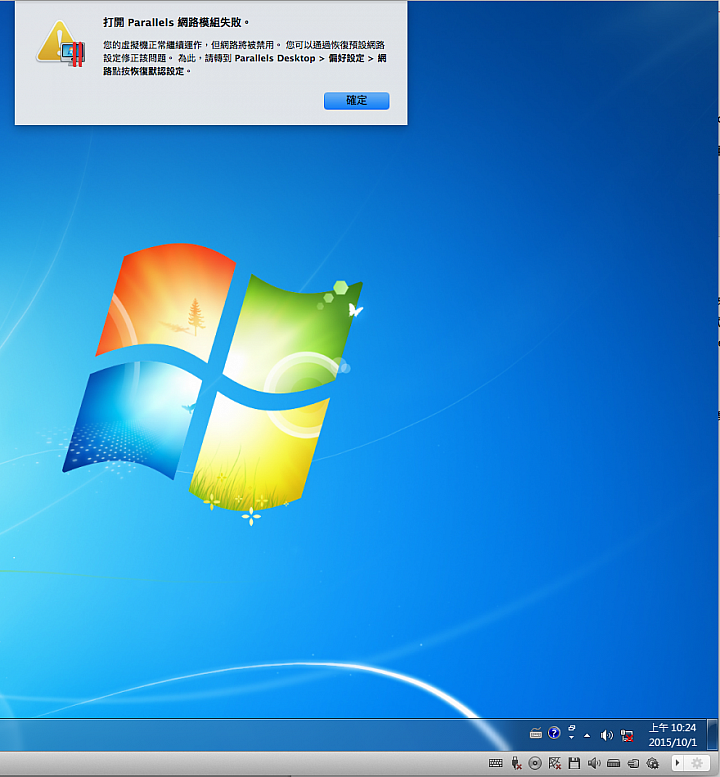Click the Parallels USB device status icon
This screenshot has width=720, height=777.
pyautogui.click(x=516, y=763)
